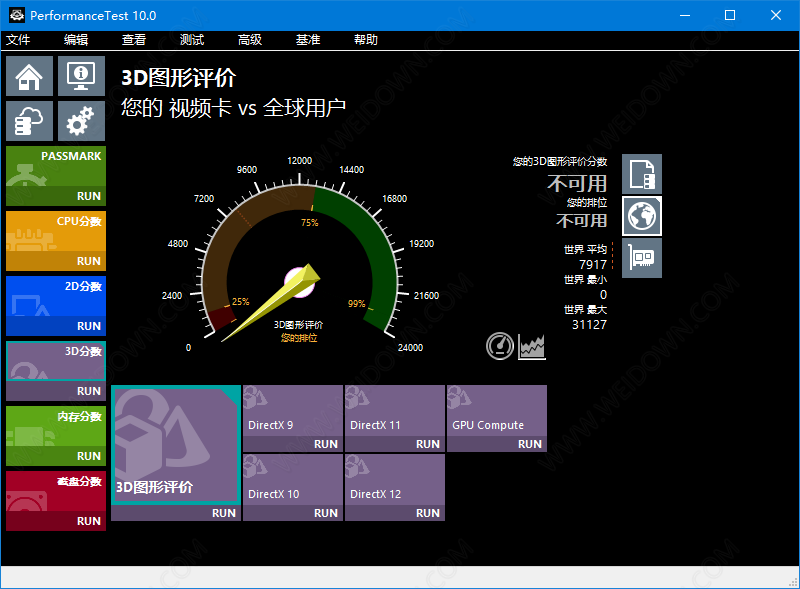Select the 内存分数 tile

[56, 426]
